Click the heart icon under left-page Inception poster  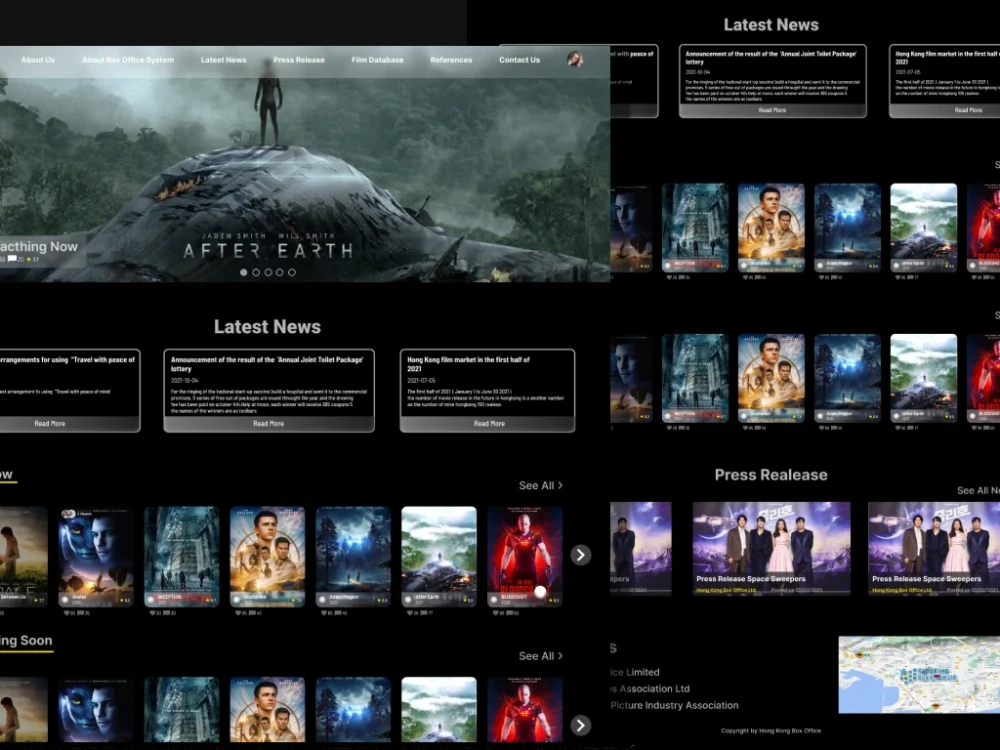click(152, 614)
